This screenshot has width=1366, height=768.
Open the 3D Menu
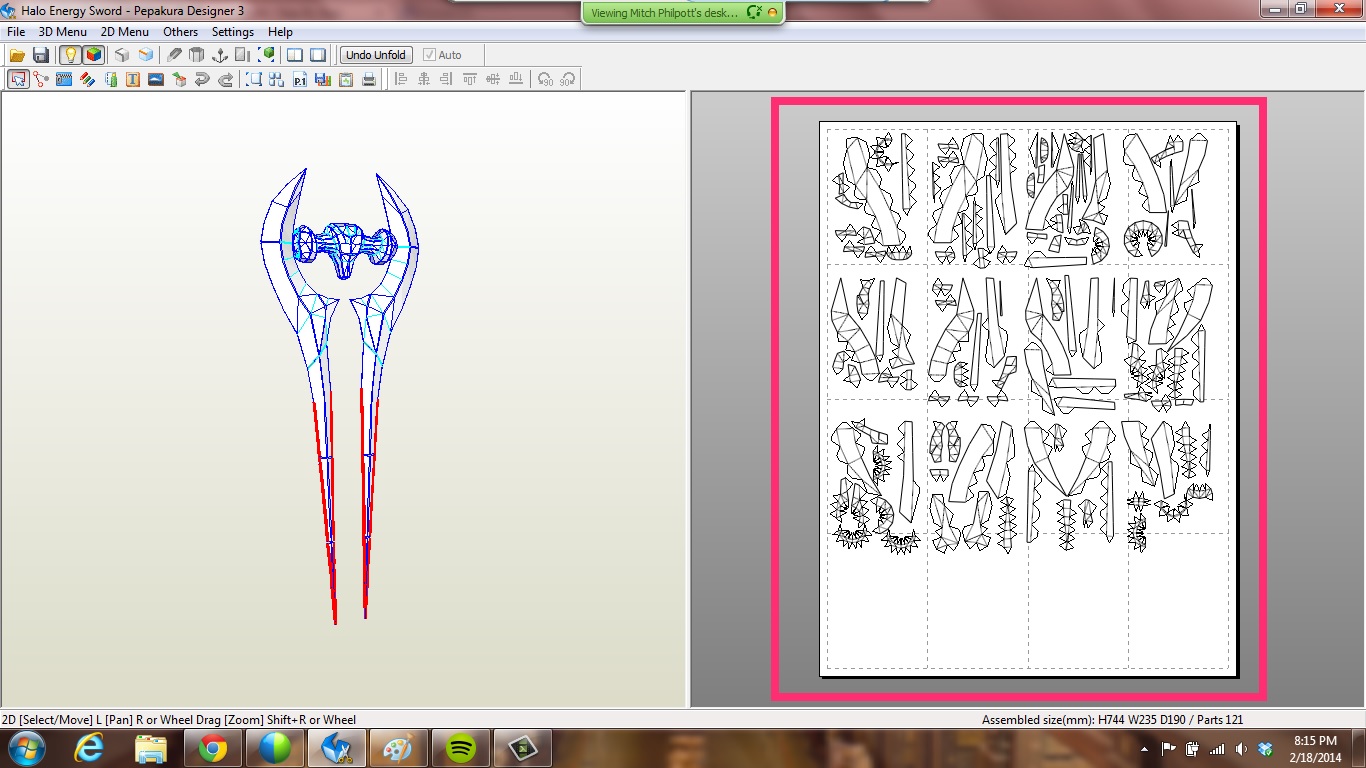pos(62,32)
